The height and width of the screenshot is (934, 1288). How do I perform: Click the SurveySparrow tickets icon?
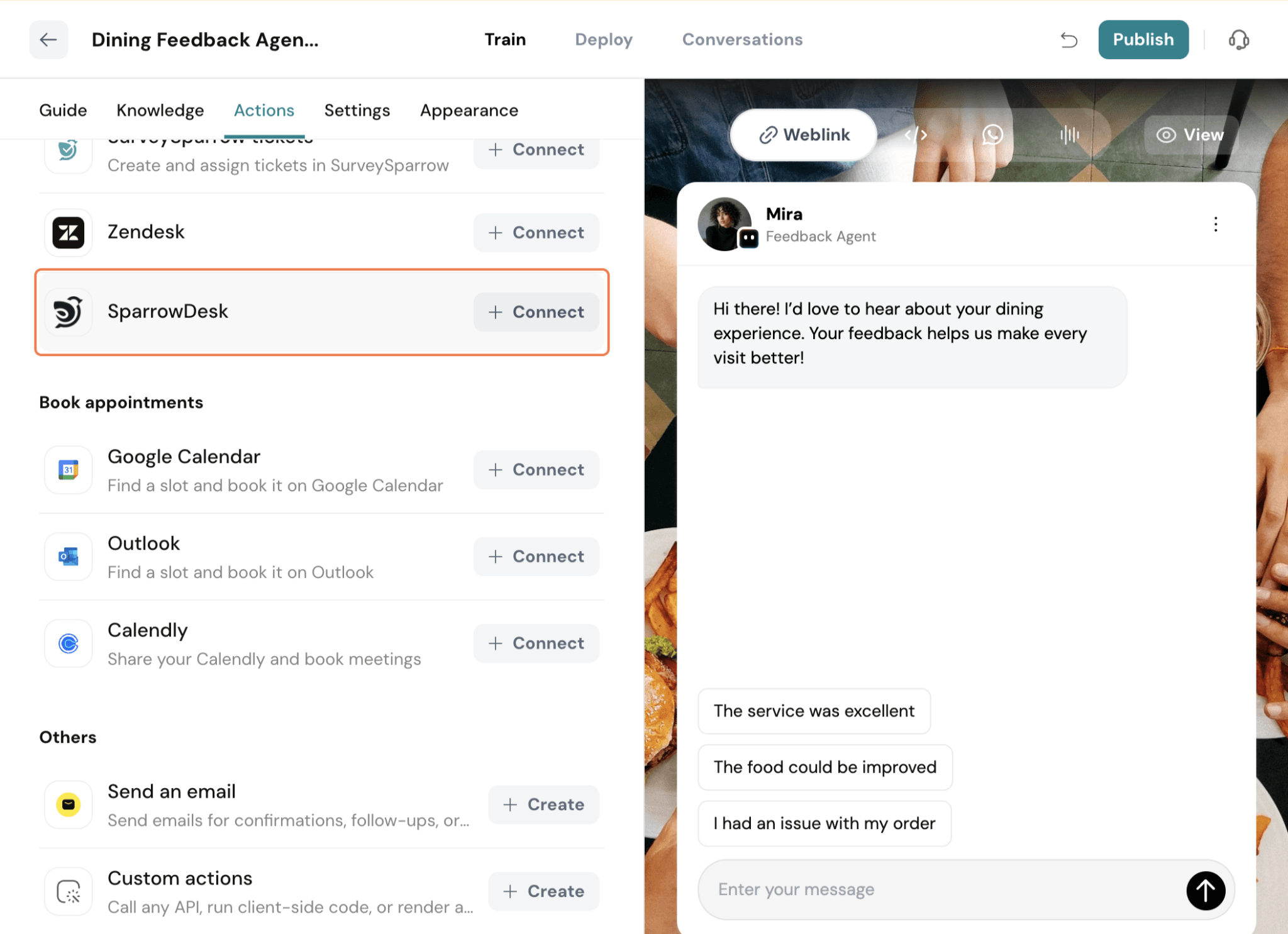point(69,151)
